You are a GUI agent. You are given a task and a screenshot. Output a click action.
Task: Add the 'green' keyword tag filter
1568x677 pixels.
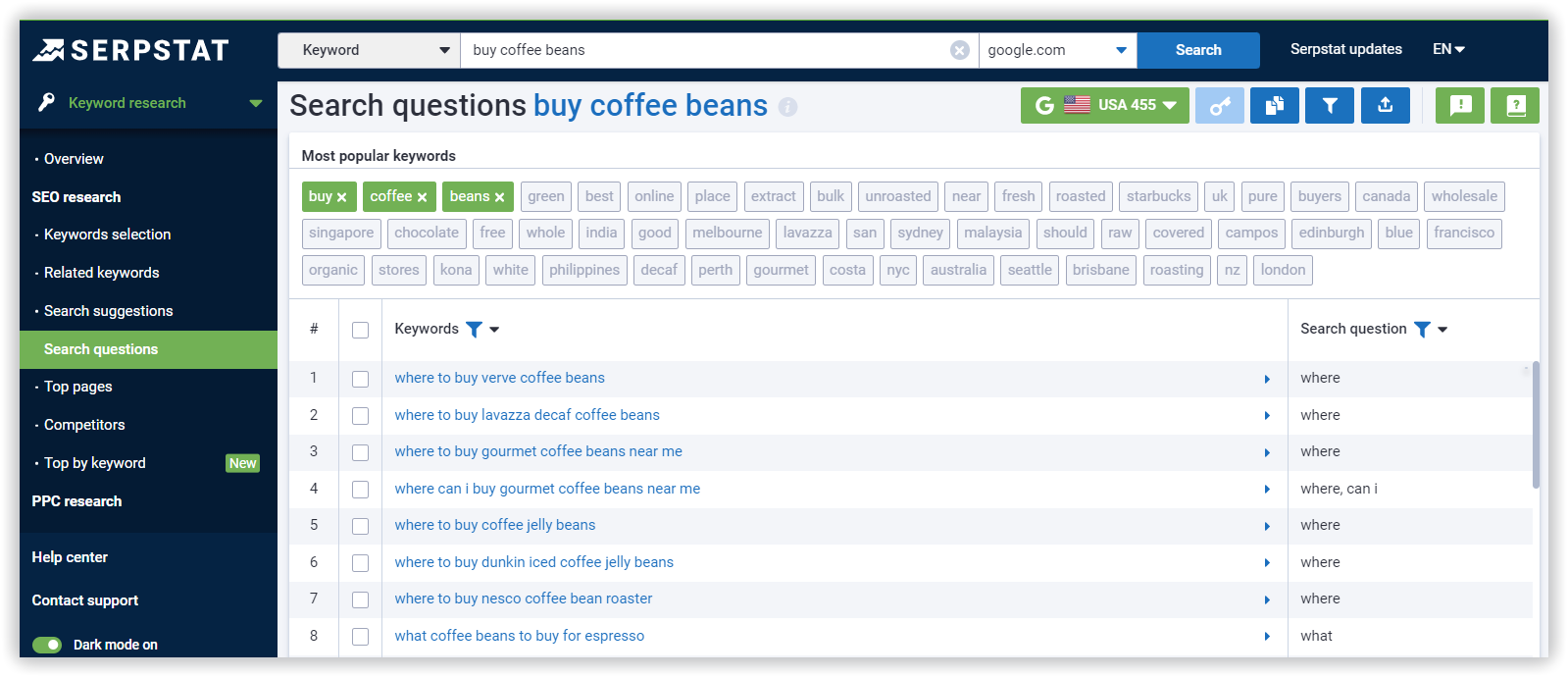click(546, 196)
